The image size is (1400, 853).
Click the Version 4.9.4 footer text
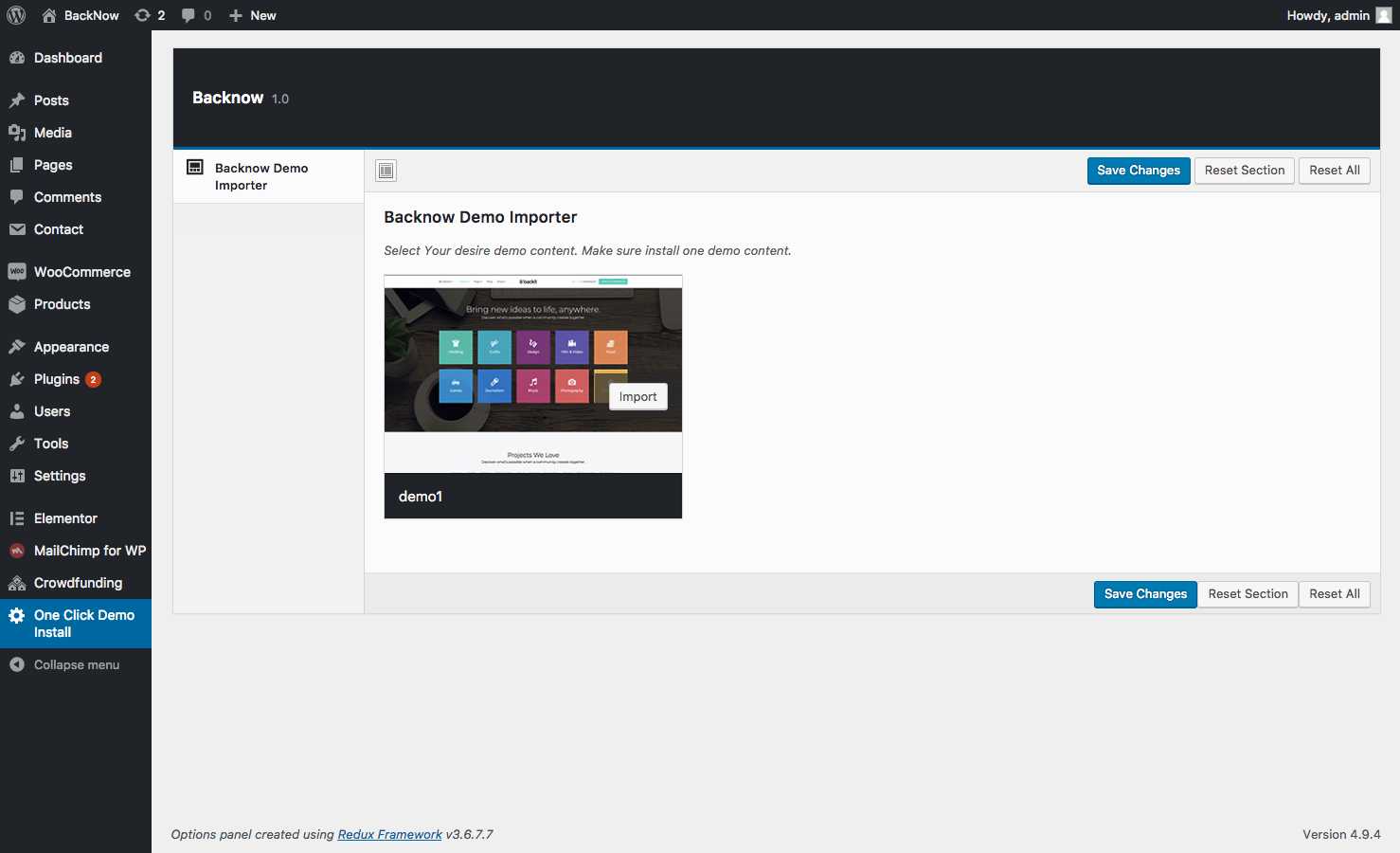pyautogui.click(x=1341, y=835)
